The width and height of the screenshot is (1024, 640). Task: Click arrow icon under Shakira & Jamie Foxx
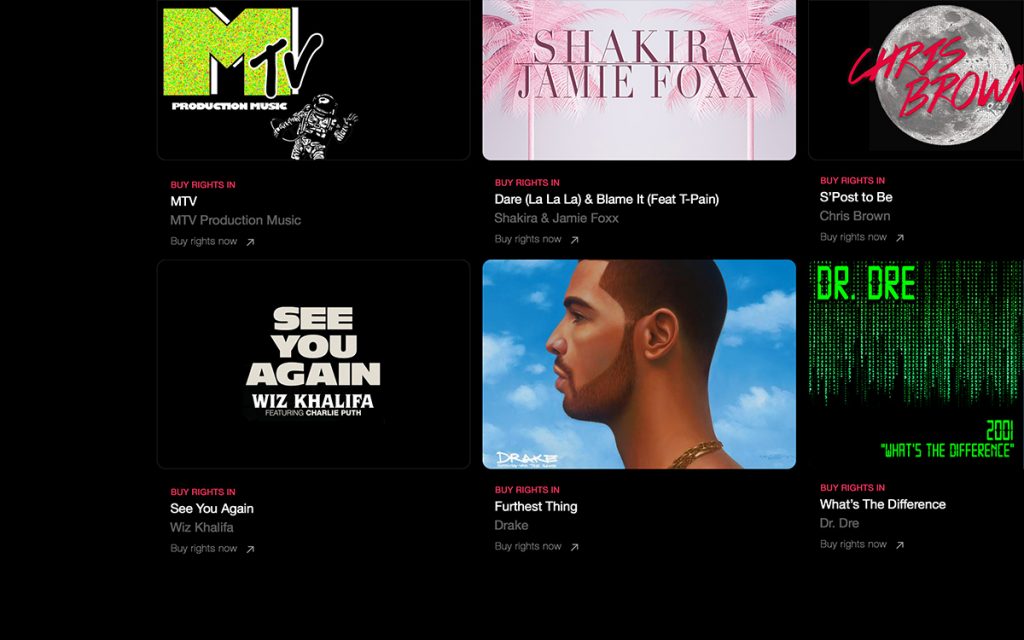(575, 240)
